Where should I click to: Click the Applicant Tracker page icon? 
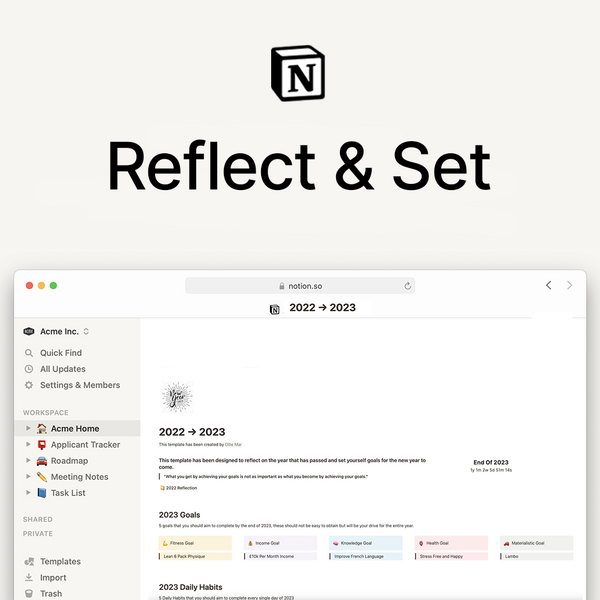tap(42, 445)
